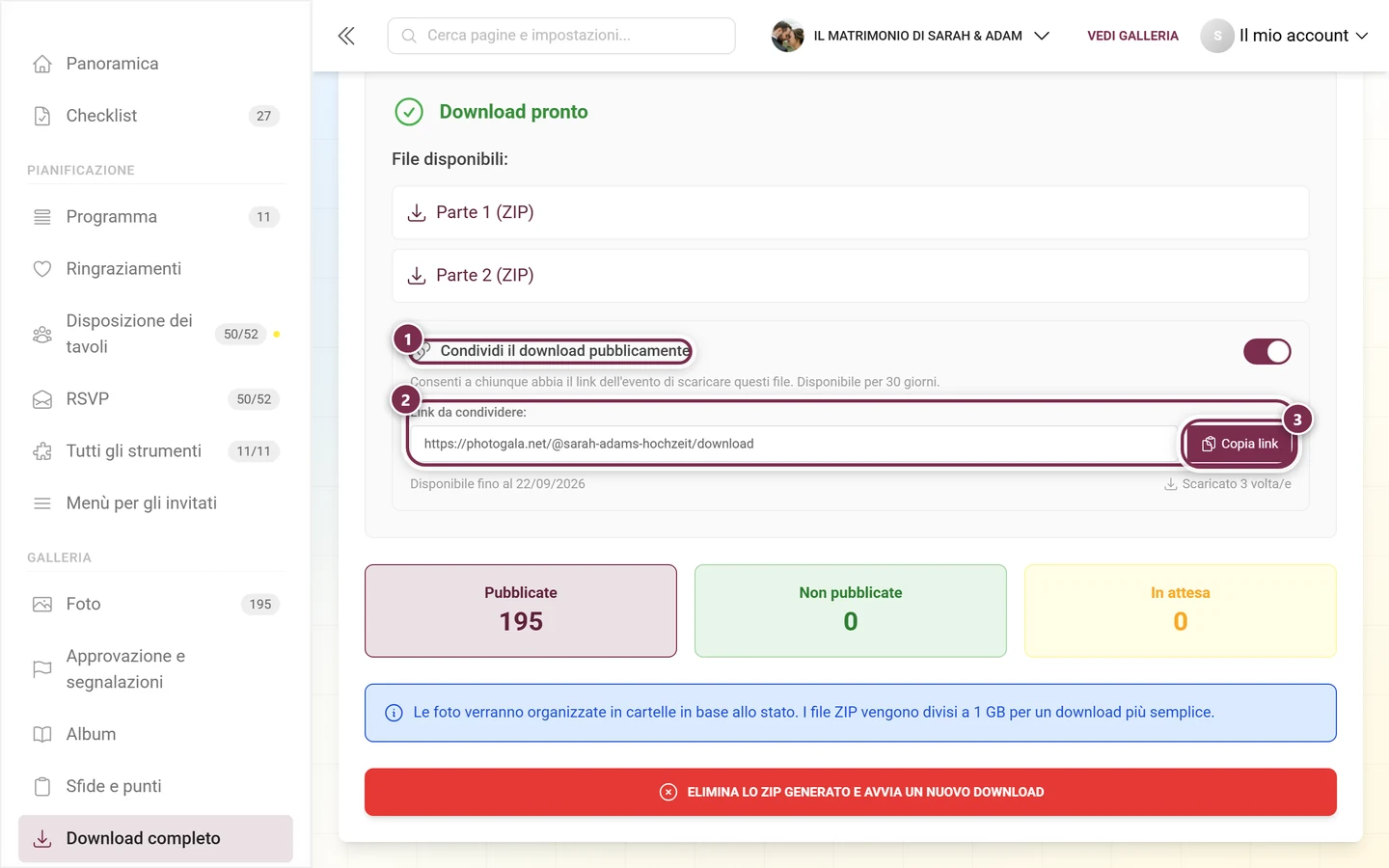Click the info icon in blue notice
This screenshot has width=1389, height=868.
click(394, 713)
